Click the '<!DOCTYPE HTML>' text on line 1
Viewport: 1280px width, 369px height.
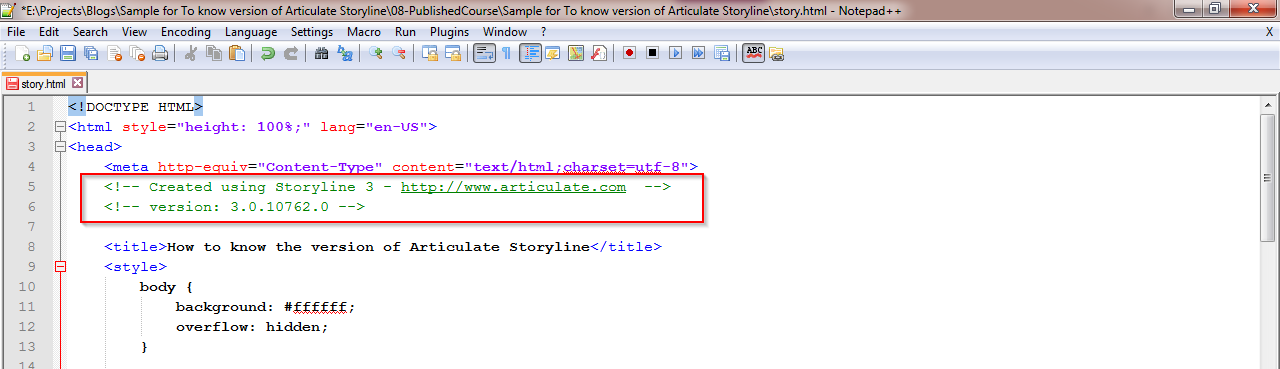[135, 107]
